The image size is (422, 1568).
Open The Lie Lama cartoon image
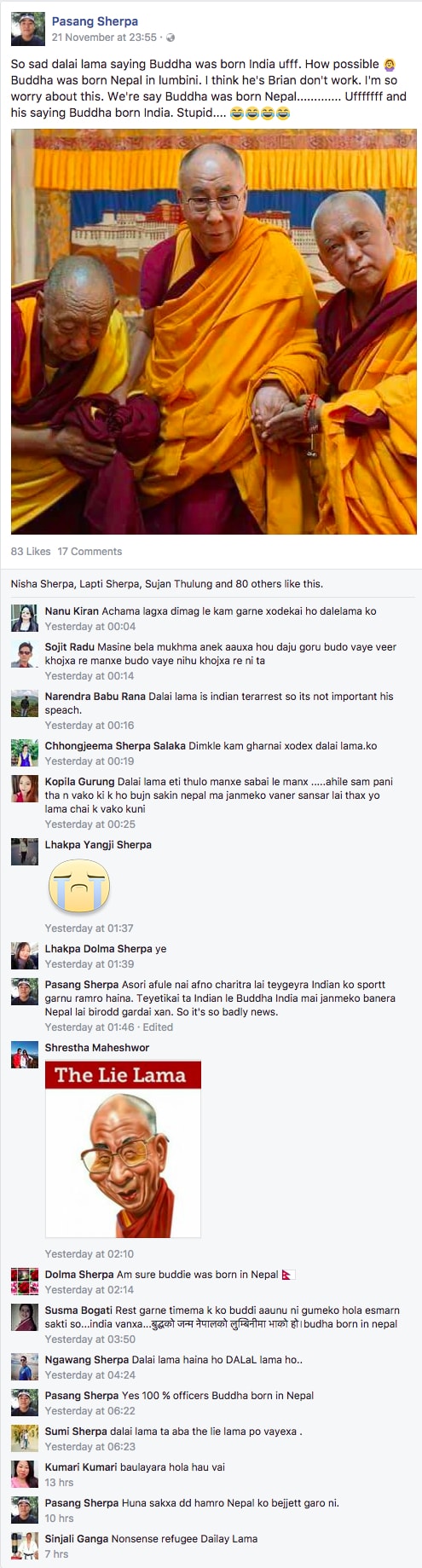tap(123, 1149)
